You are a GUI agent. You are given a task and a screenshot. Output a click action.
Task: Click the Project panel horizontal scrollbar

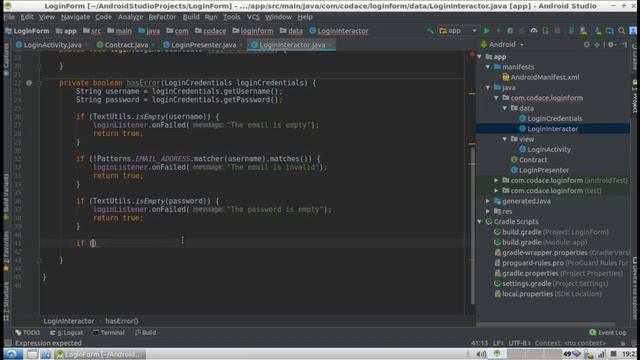545,324
